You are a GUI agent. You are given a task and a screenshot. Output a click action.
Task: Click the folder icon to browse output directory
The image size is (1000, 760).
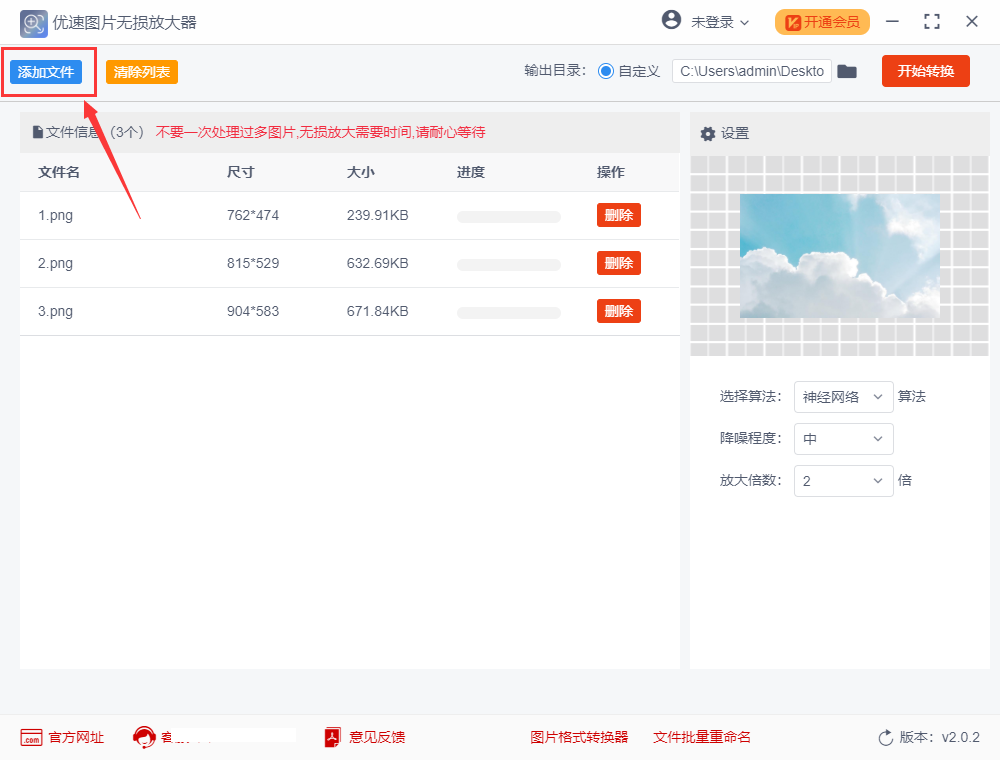pos(847,71)
